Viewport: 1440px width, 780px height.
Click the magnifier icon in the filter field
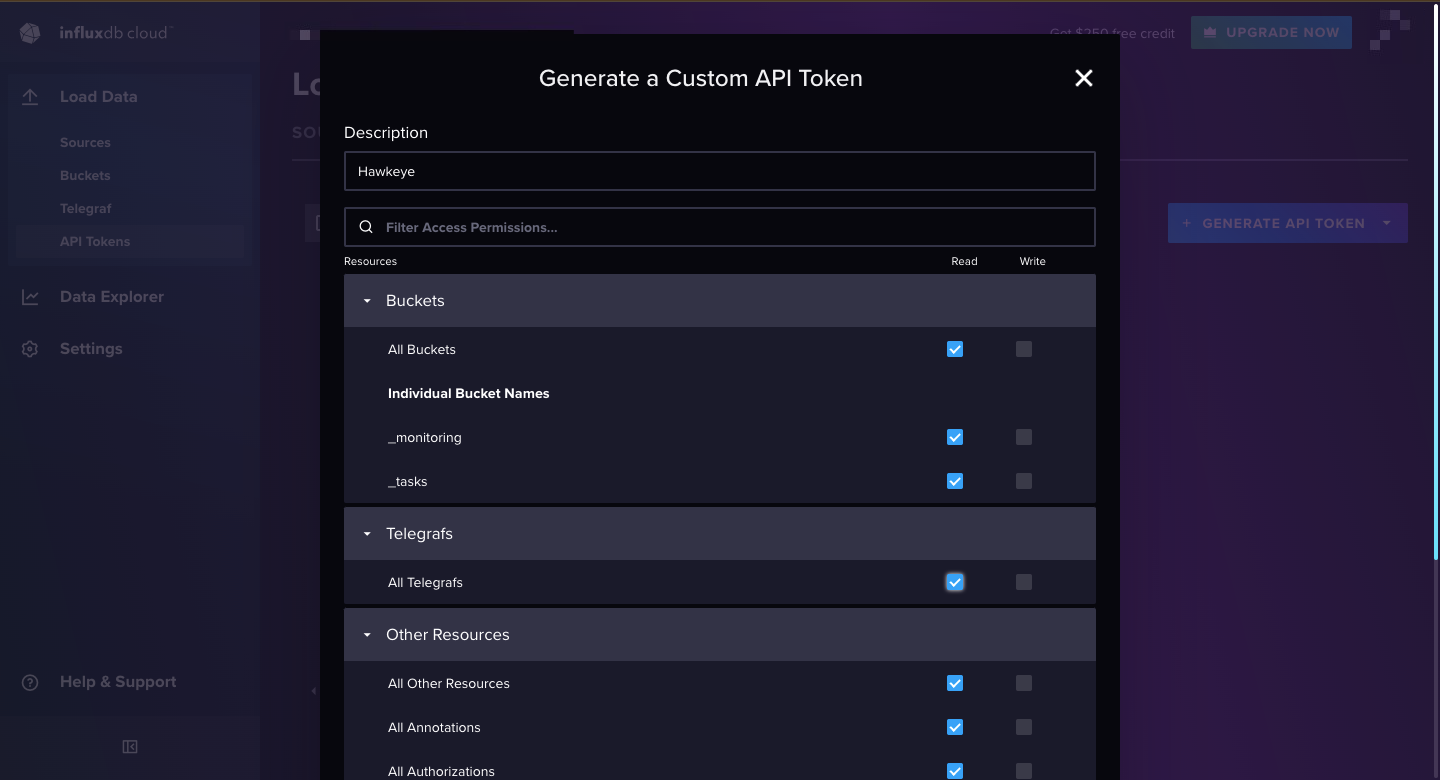pyautogui.click(x=365, y=227)
